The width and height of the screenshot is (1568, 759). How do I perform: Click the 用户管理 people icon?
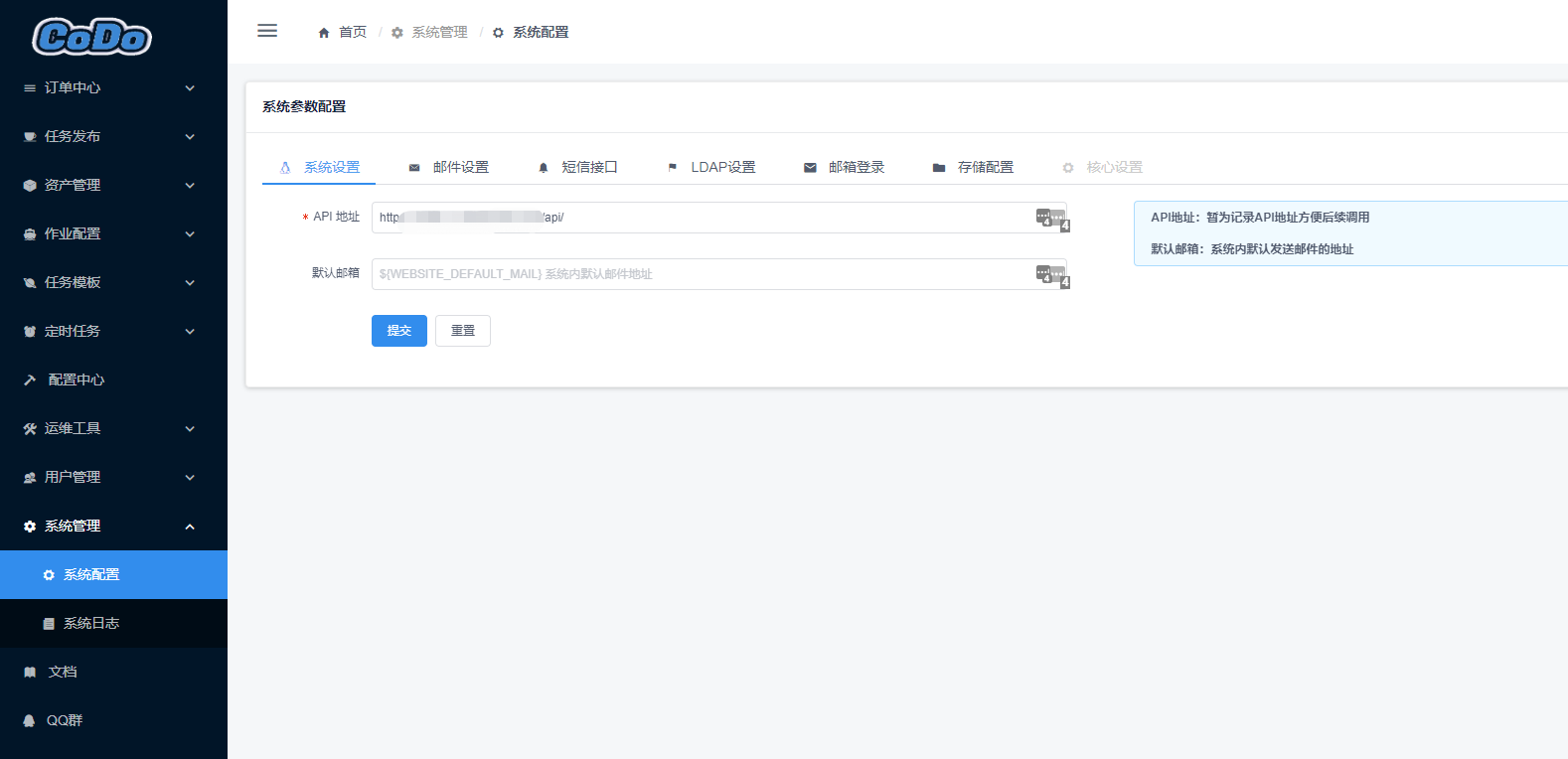(x=30, y=478)
